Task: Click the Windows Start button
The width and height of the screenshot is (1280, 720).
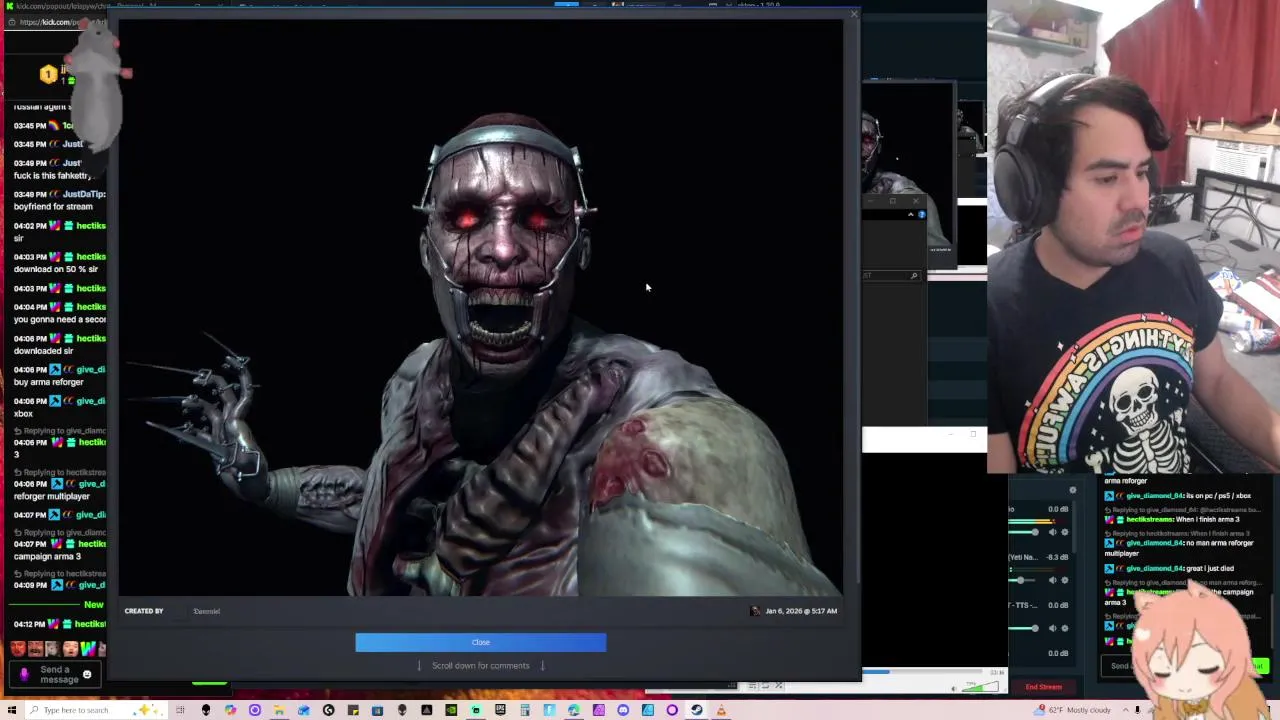Action: (x=12, y=710)
